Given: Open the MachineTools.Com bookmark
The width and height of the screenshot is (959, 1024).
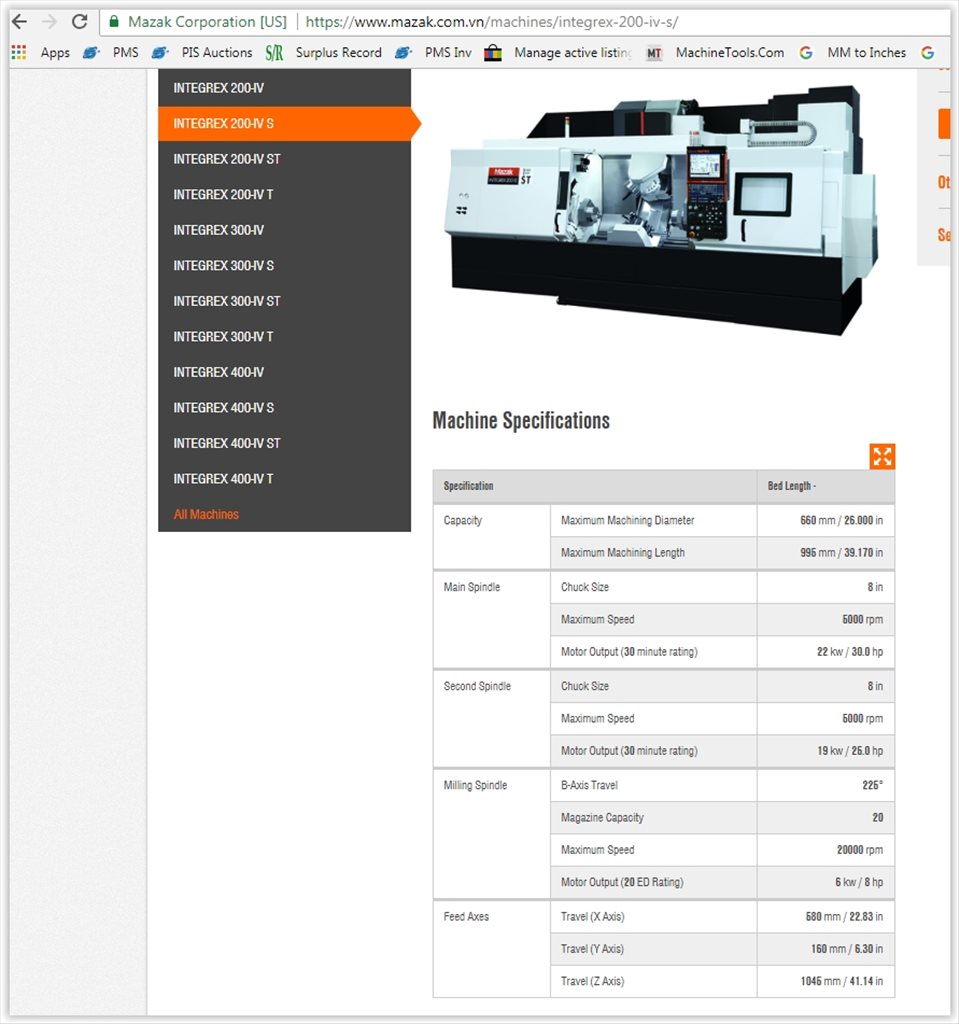Looking at the screenshot, I should coord(730,52).
